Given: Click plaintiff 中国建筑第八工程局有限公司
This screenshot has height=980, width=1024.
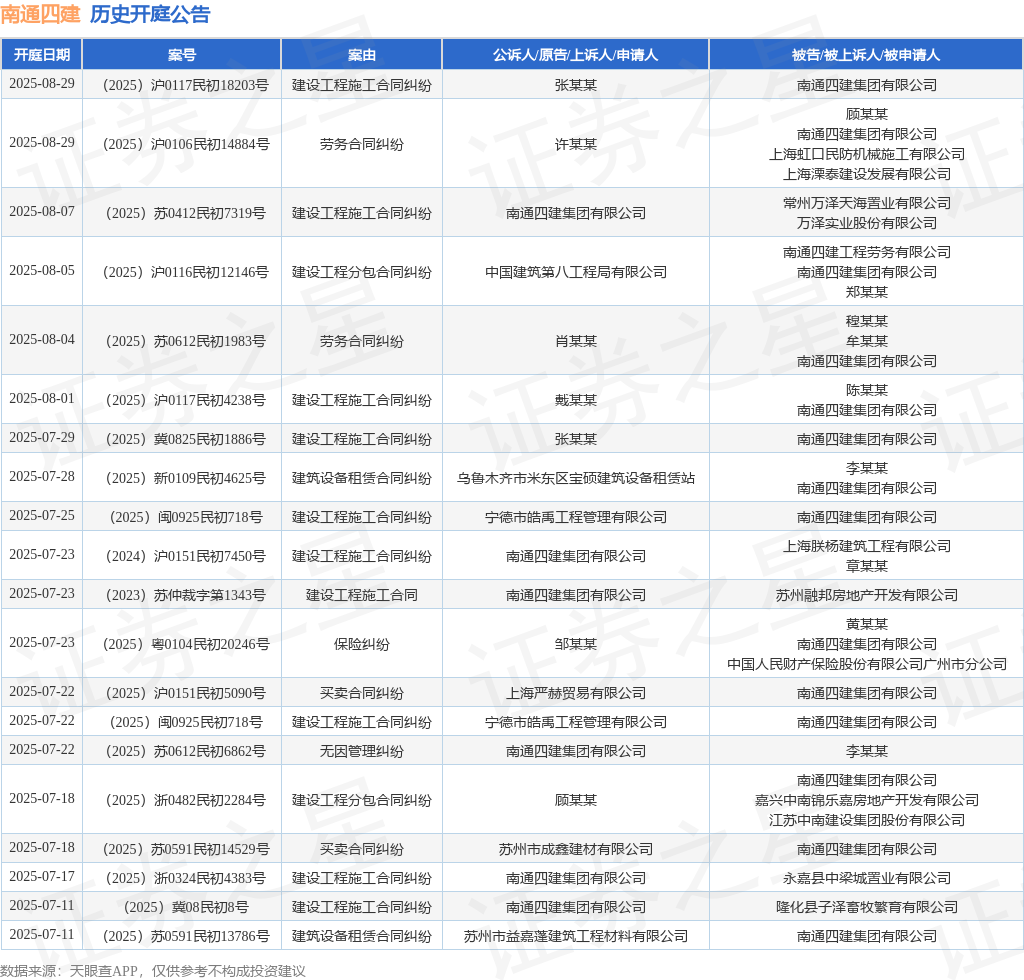Looking at the screenshot, I should [x=575, y=272].
